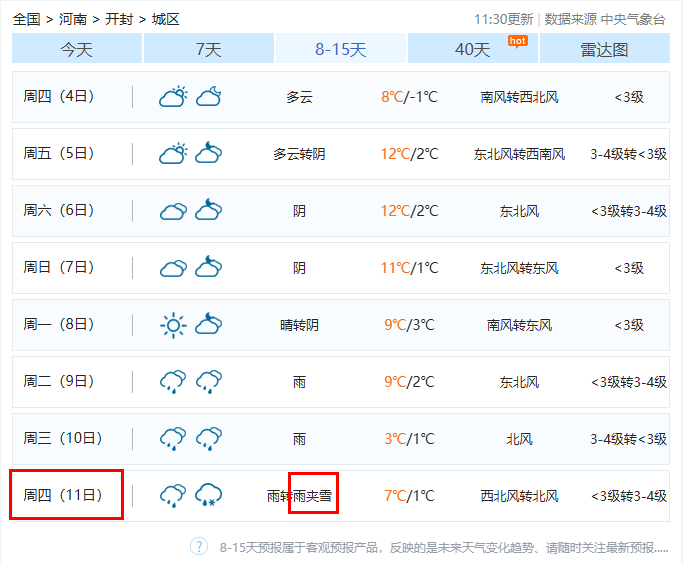Click night rain icon for 周三 (10日)

pos(209,439)
